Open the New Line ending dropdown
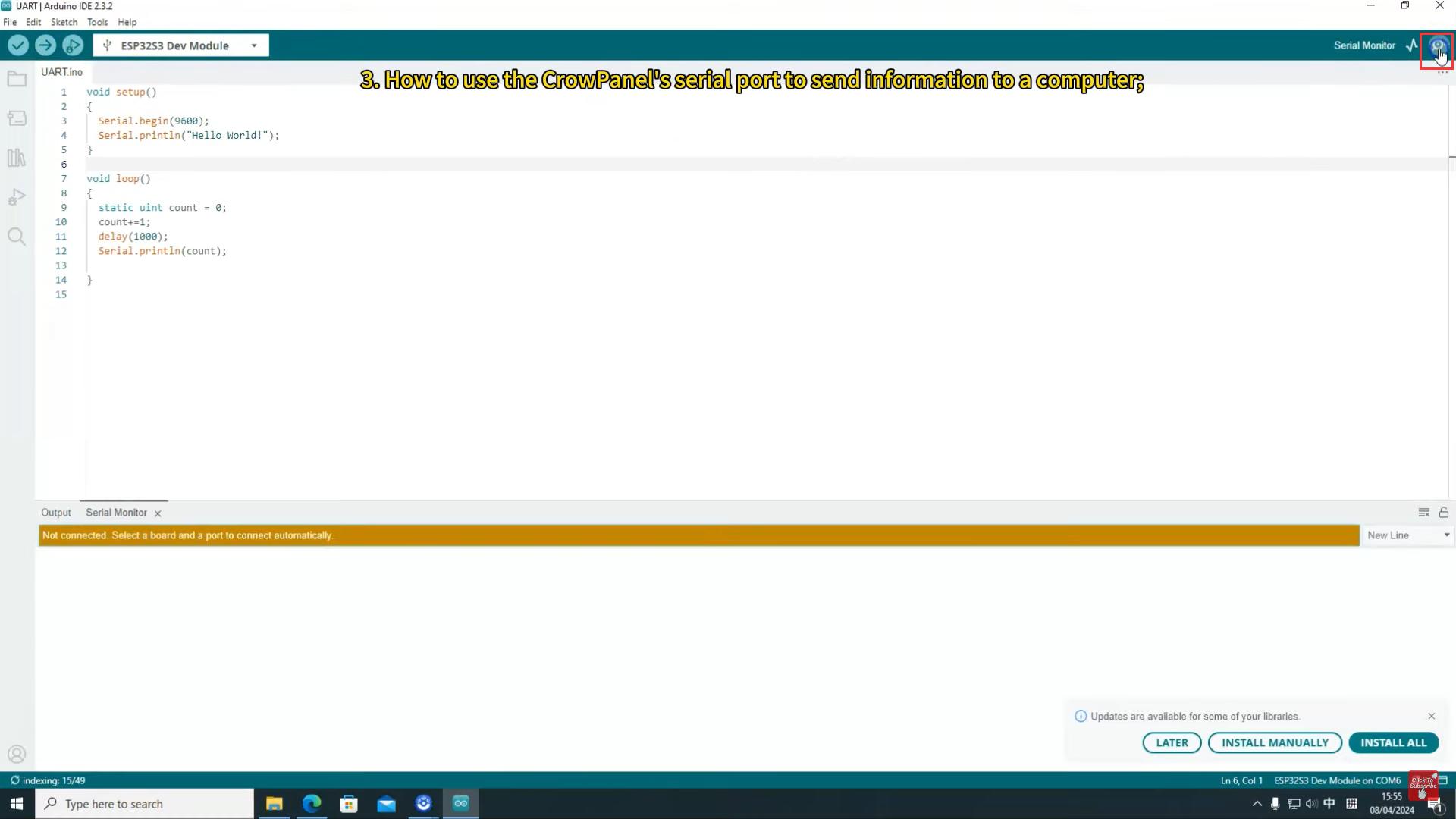Image resolution: width=1456 pixels, height=819 pixels. tap(1408, 535)
